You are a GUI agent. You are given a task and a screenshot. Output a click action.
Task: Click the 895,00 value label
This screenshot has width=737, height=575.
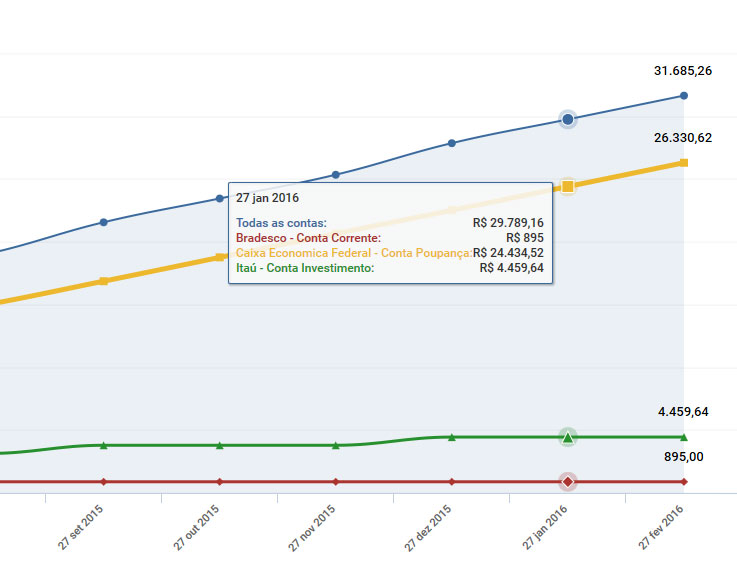[x=684, y=457]
